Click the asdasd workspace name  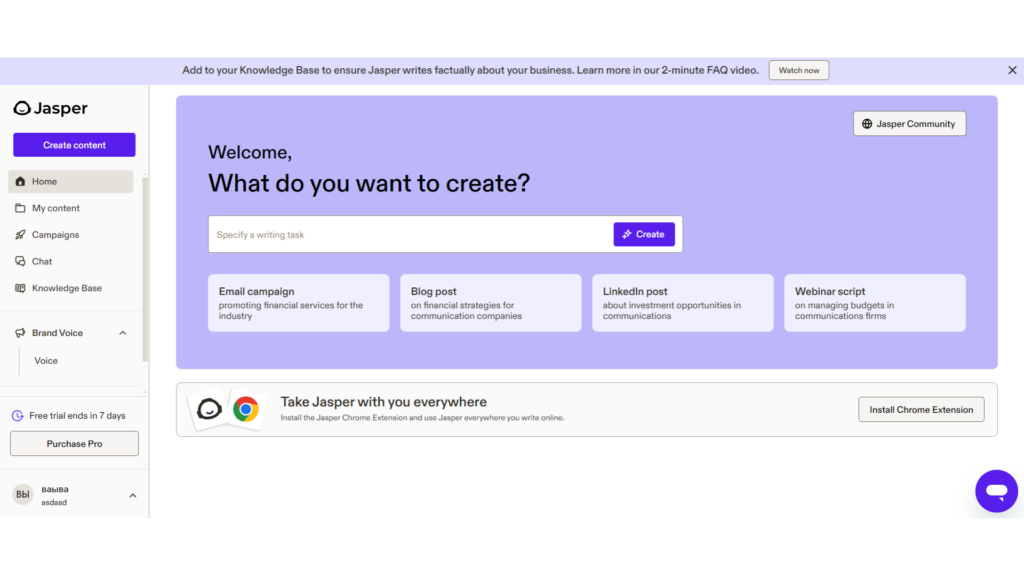coord(54,503)
